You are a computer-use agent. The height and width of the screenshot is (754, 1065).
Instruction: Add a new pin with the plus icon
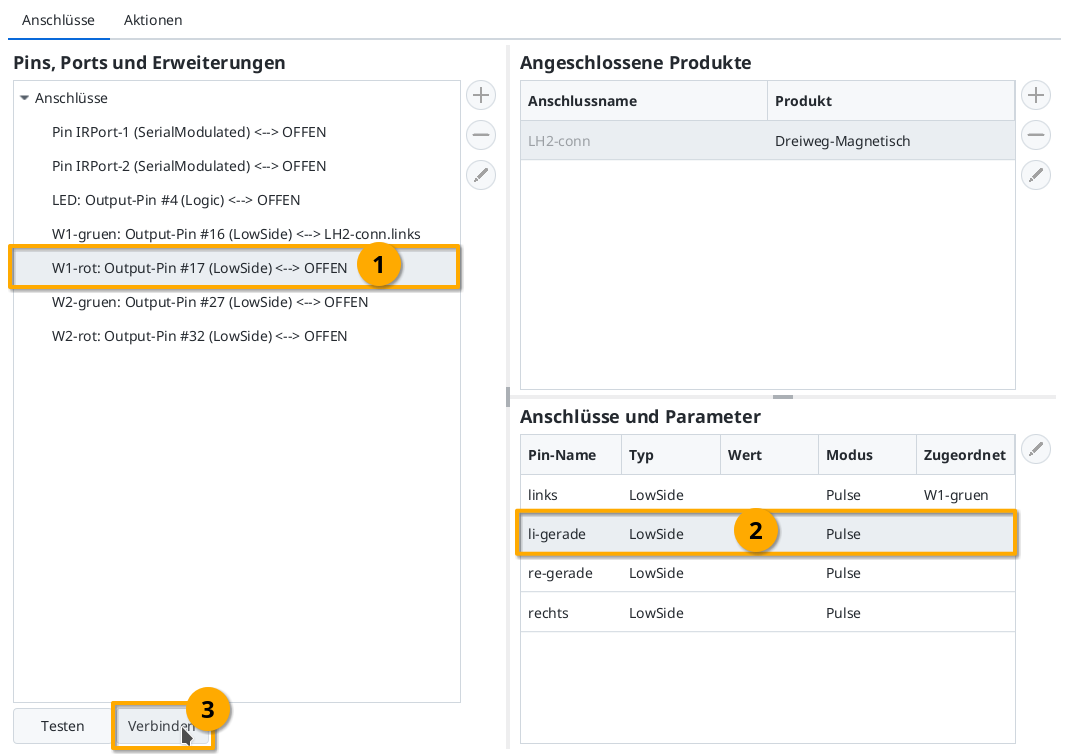pyautogui.click(x=480, y=95)
